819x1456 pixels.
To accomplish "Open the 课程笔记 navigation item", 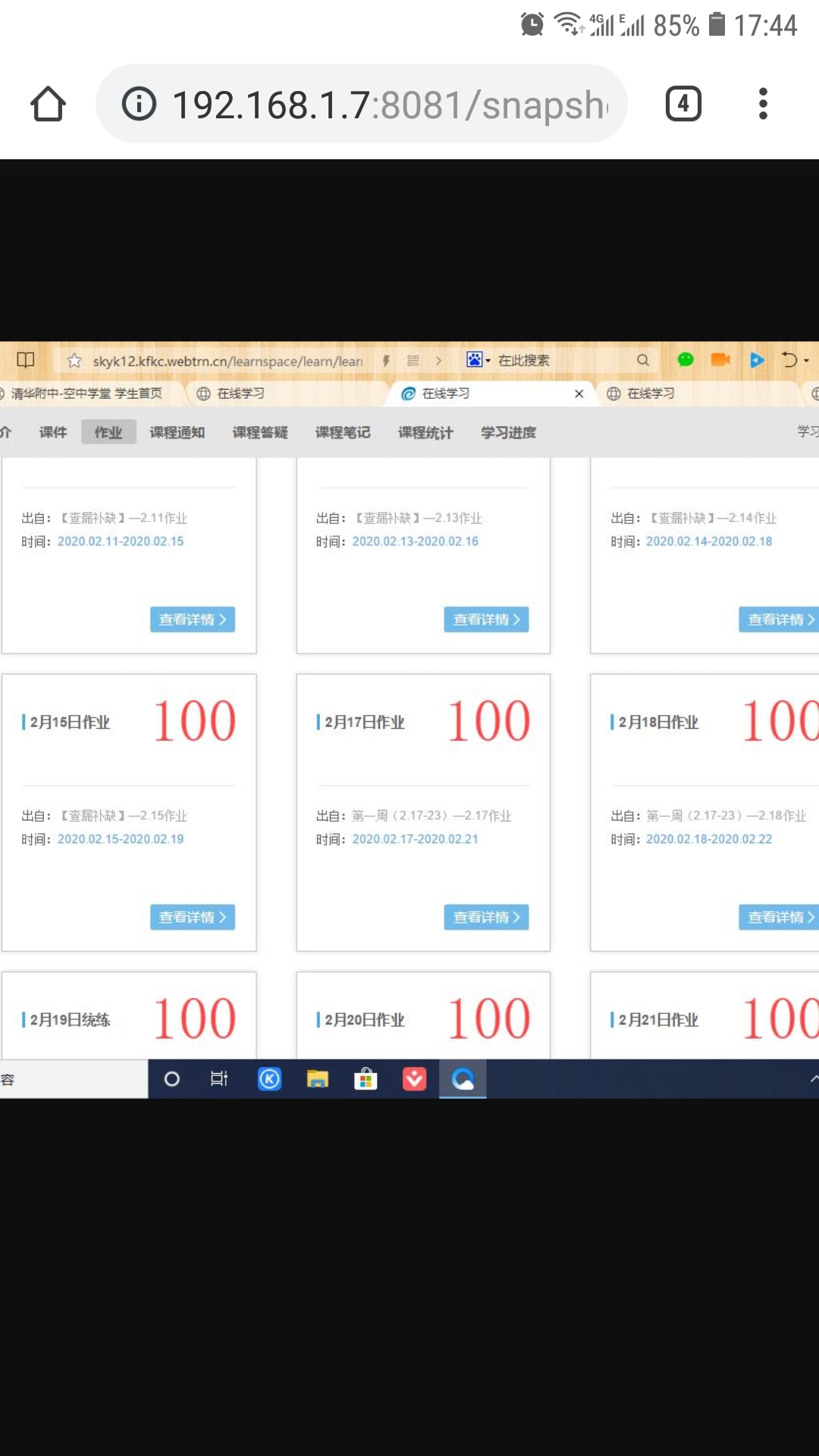I will point(343,432).
